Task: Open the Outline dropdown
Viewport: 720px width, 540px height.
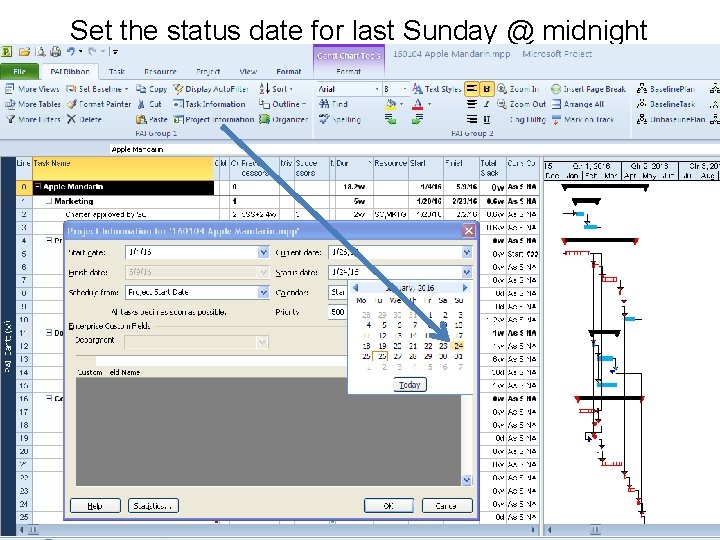Action: [304, 104]
